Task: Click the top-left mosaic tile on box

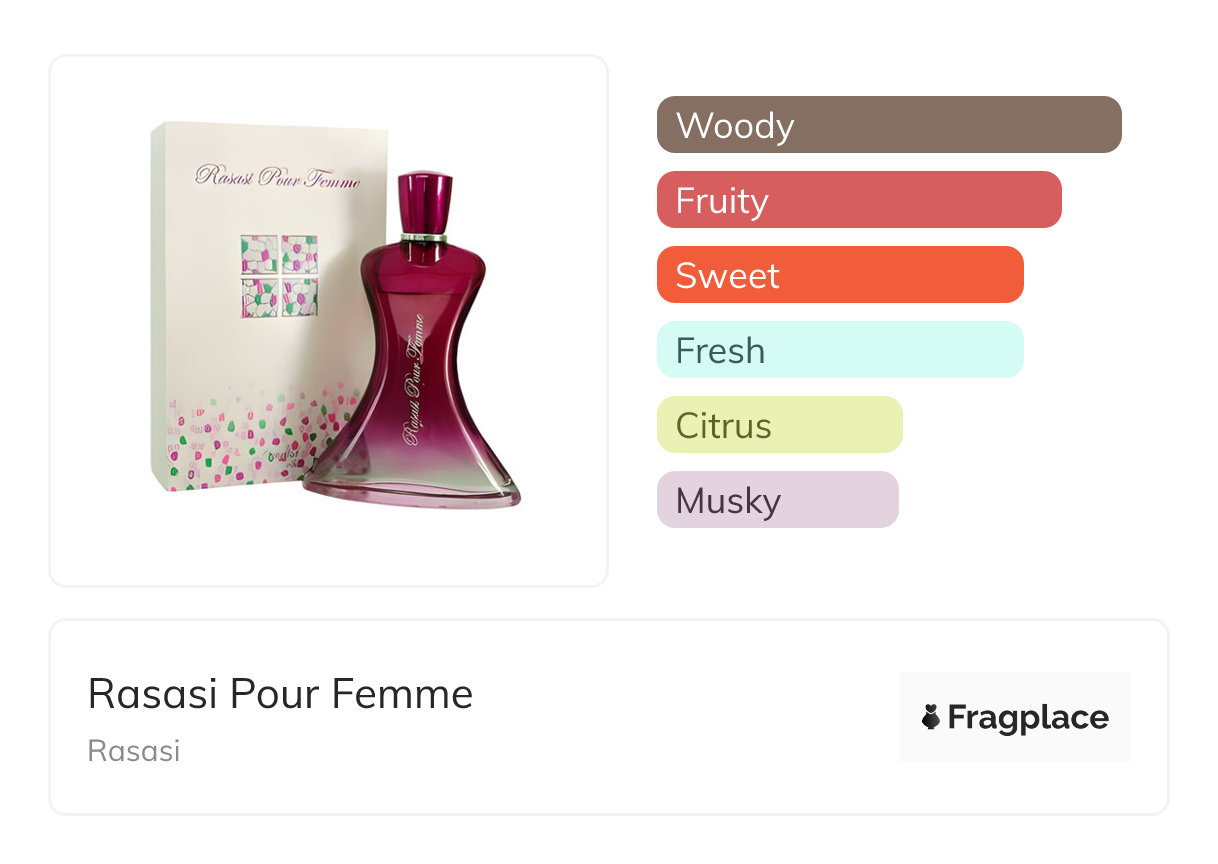Action: [x=259, y=254]
